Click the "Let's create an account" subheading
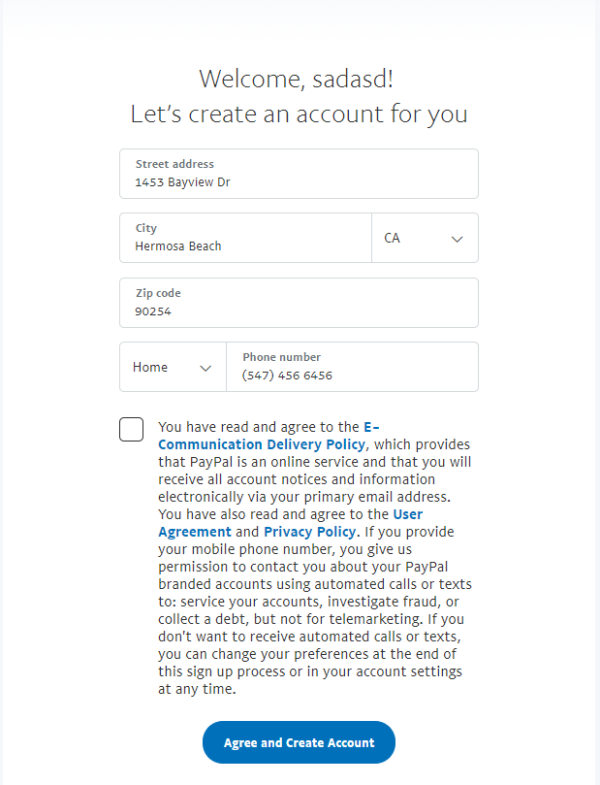The width and height of the screenshot is (600, 785). (299, 114)
